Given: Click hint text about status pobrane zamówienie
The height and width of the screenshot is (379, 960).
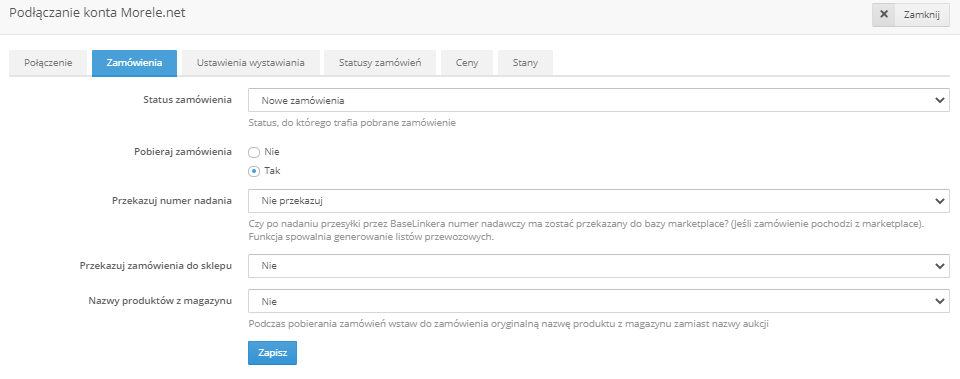Looking at the screenshot, I should click(353, 123).
